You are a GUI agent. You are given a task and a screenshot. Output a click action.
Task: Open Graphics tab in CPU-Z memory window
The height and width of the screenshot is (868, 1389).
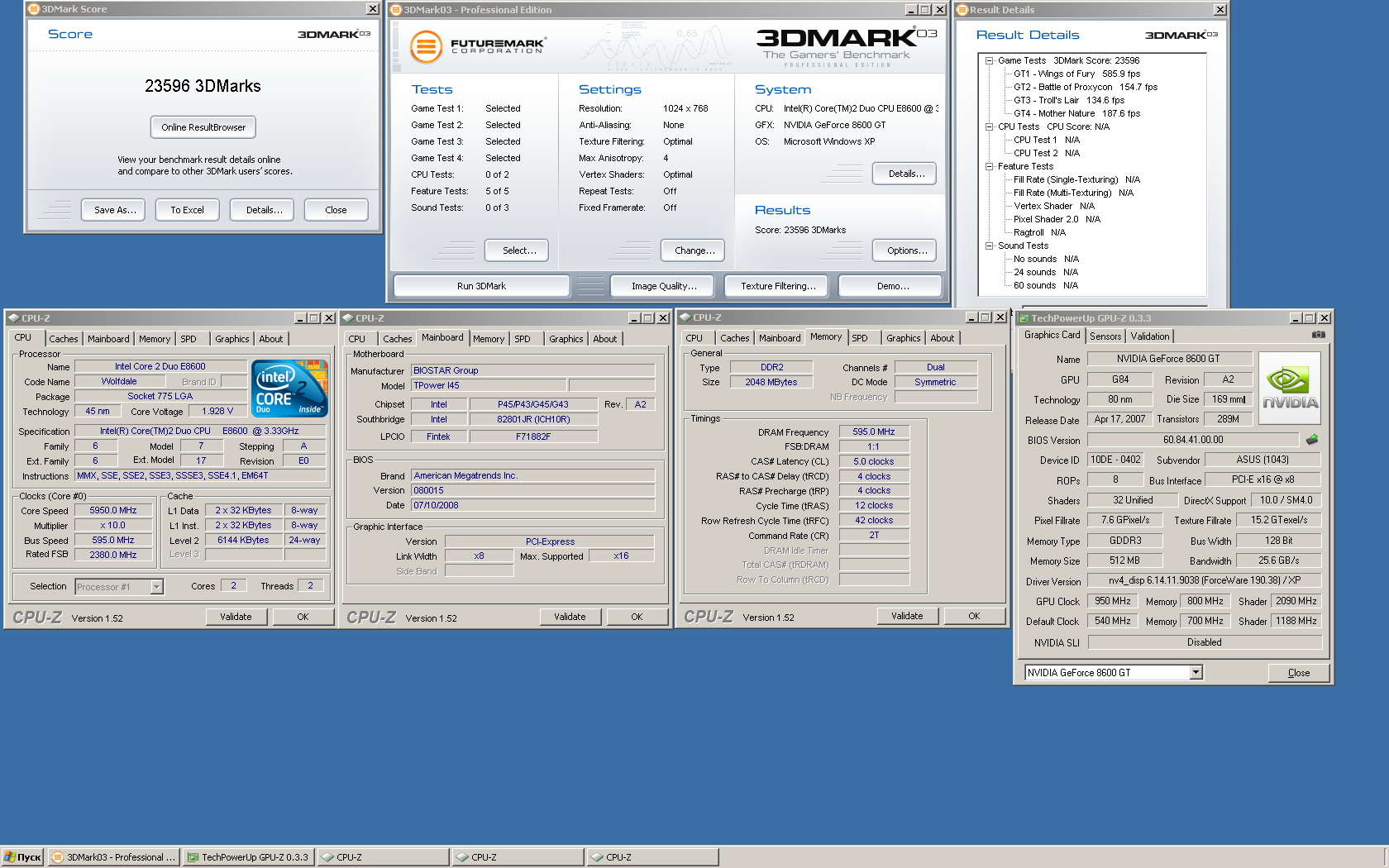903,338
